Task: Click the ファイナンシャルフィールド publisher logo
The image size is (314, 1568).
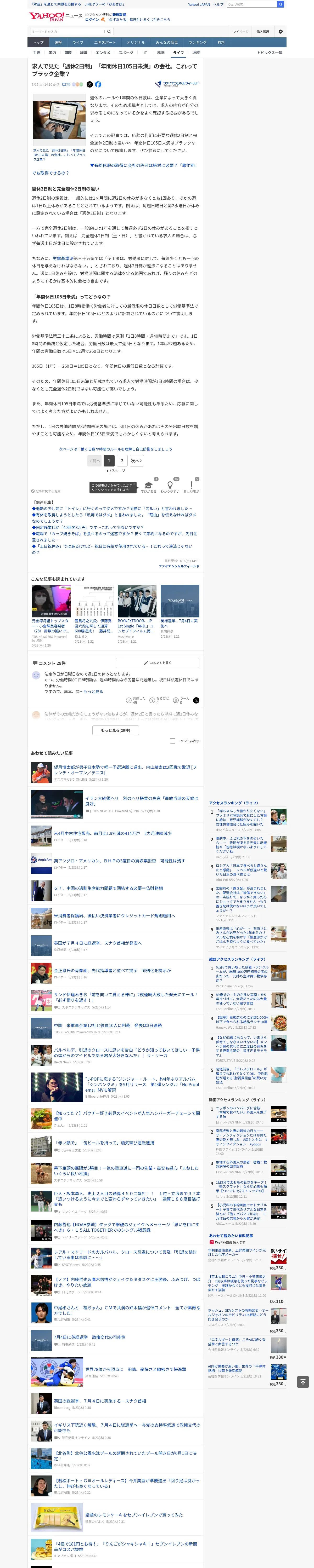Action: pos(177,83)
